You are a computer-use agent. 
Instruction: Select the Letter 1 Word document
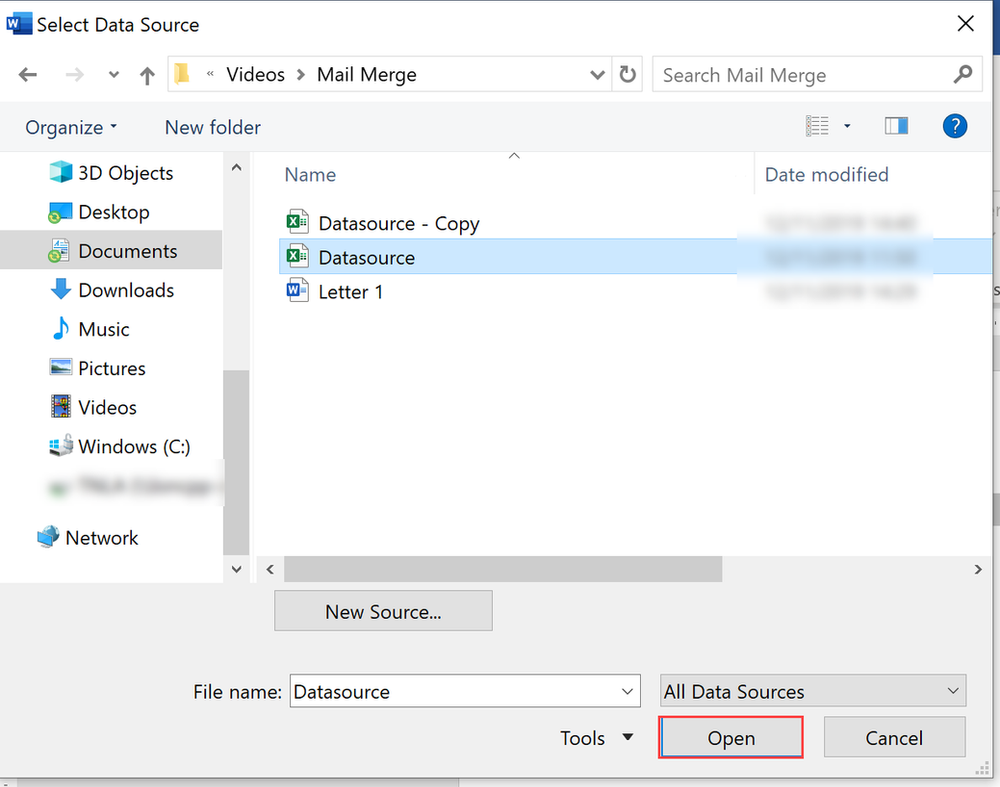click(x=350, y=292)
